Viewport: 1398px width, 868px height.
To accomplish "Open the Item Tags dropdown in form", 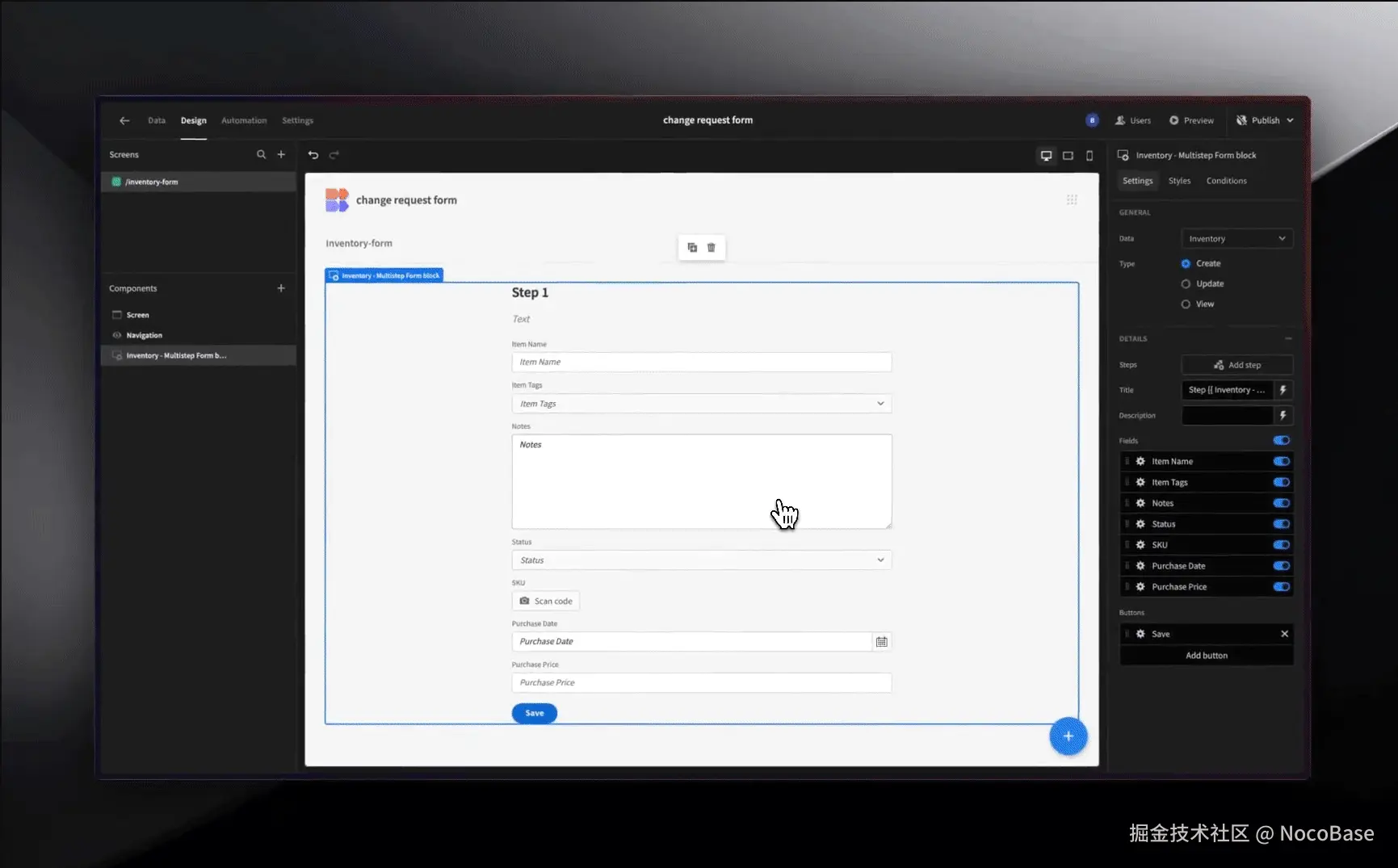I will coord(702,404).
